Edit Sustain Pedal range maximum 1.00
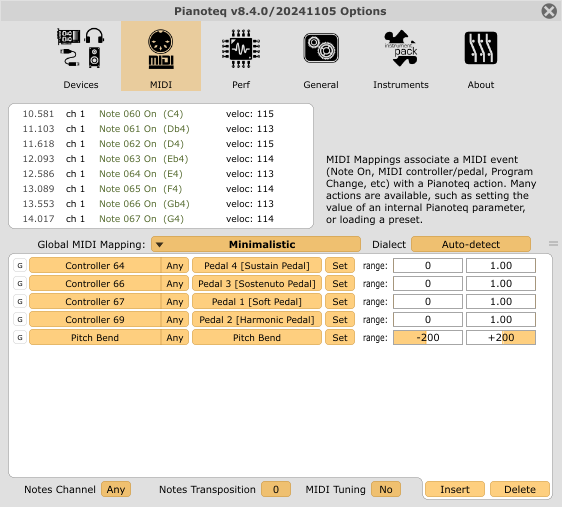 pyautogui.click(x=501, y=266)
